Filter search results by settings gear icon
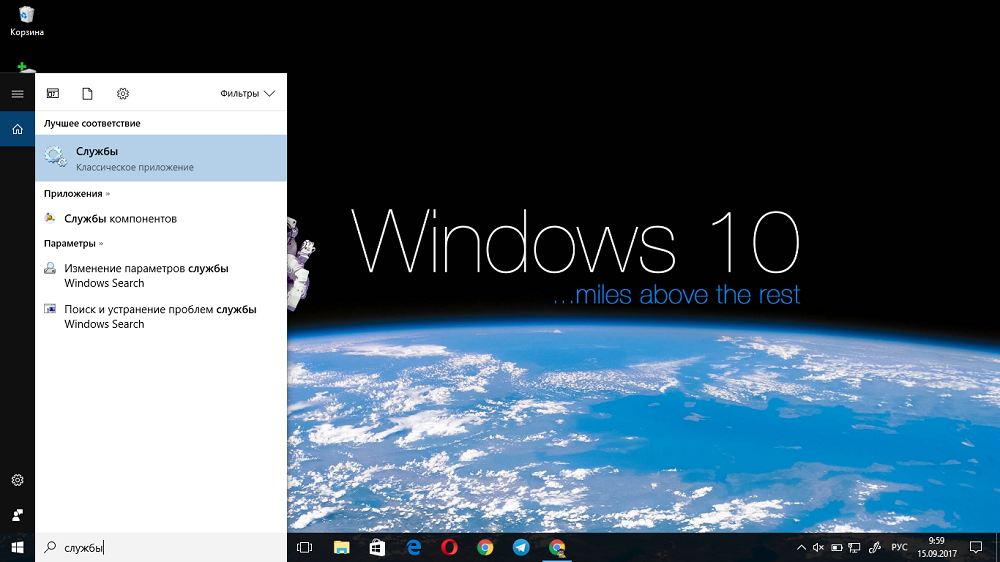The width and height of the screenshot is (1000, 562). [x=123, y=94]
